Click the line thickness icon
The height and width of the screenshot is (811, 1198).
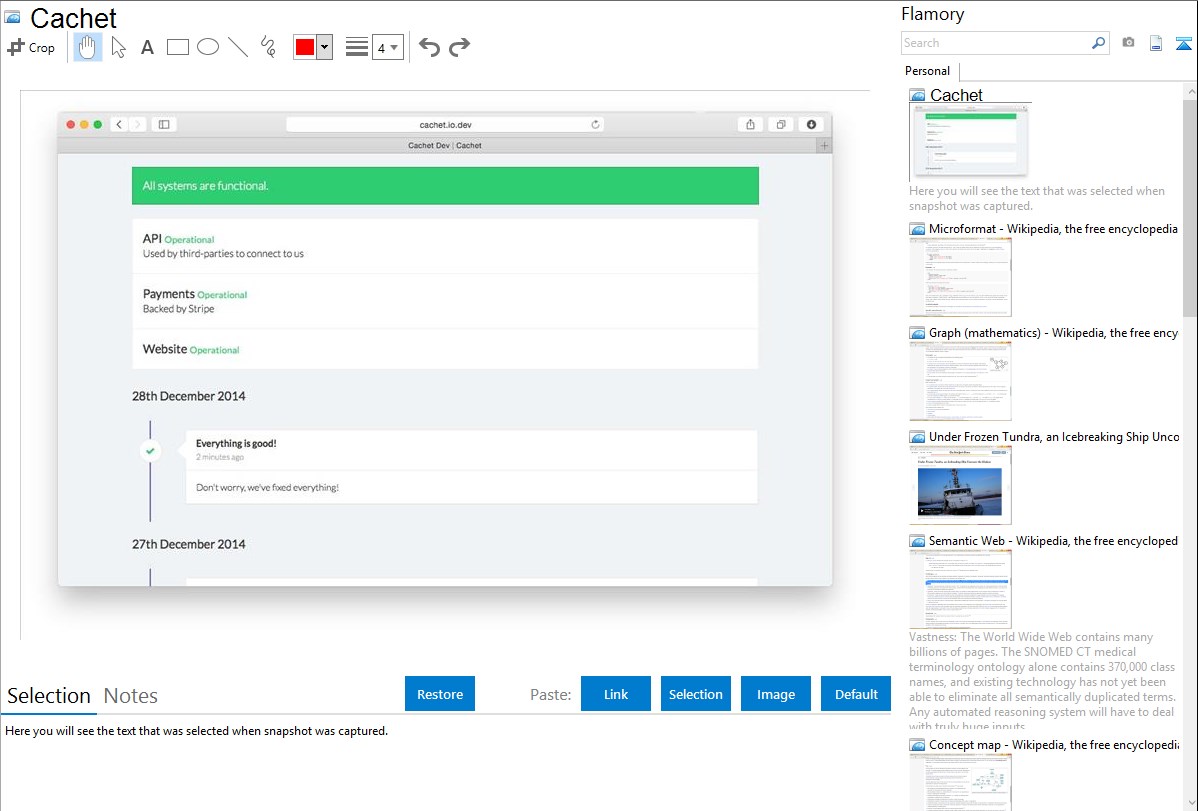[x=356, y=47]
